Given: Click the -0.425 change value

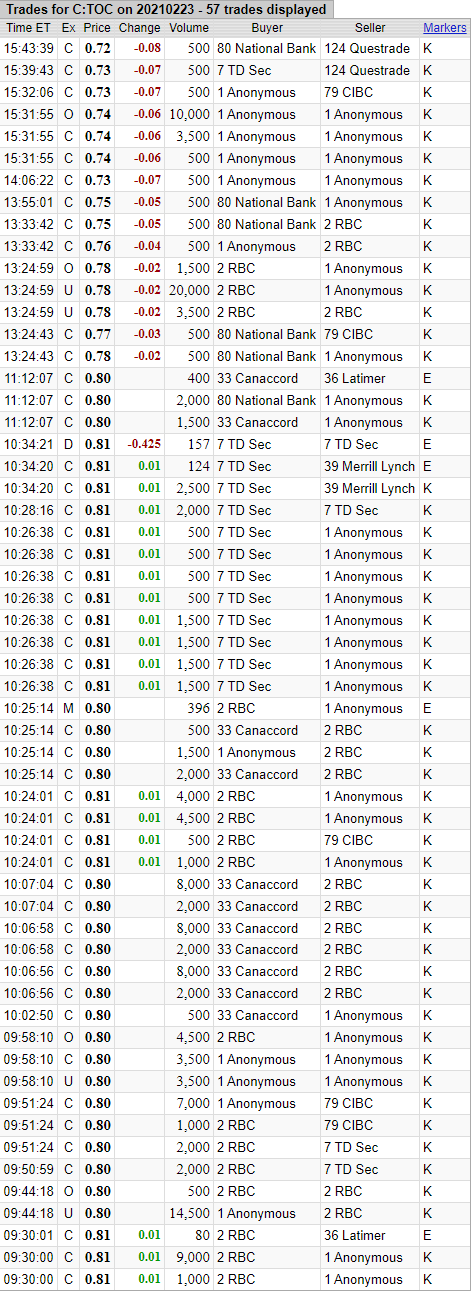Looking at the screenshot, I should (x=139, y=444).
